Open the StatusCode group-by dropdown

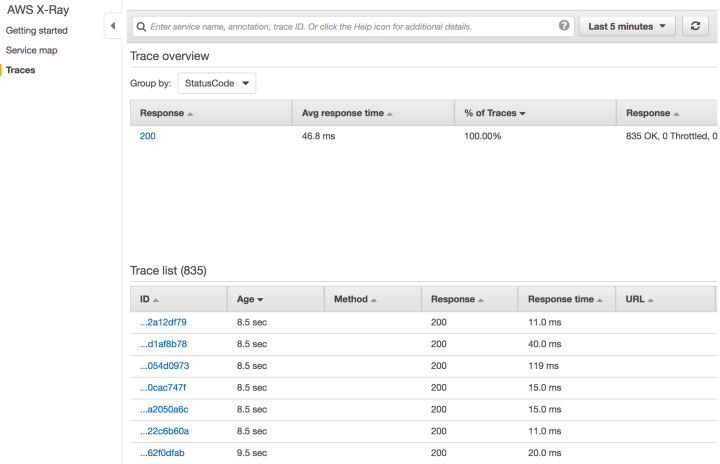point(217,83)
